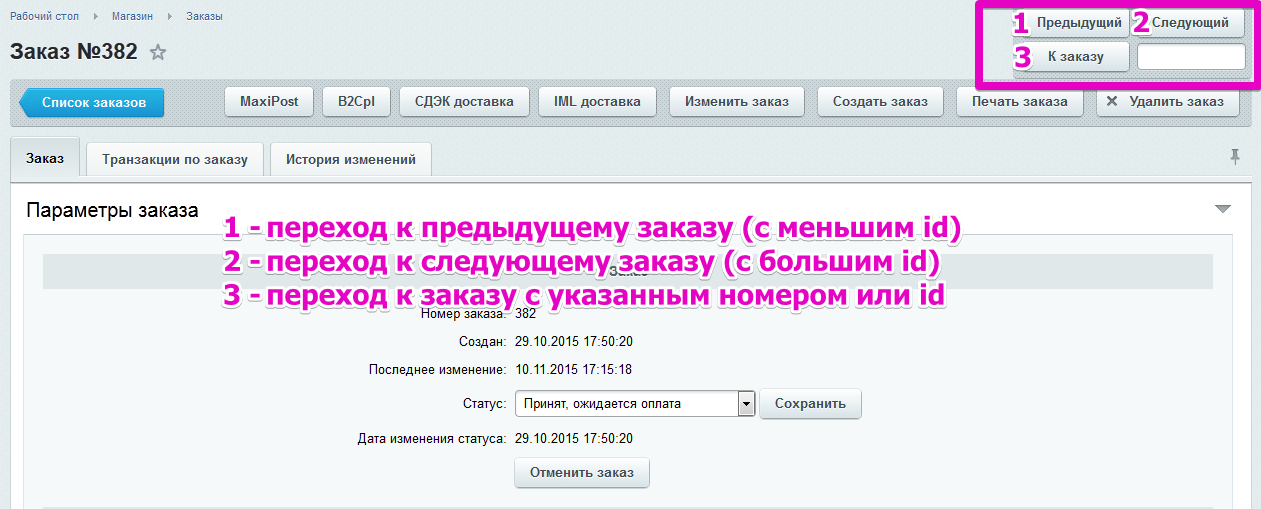
Task: Select IML доставка button
Action: 597,101
